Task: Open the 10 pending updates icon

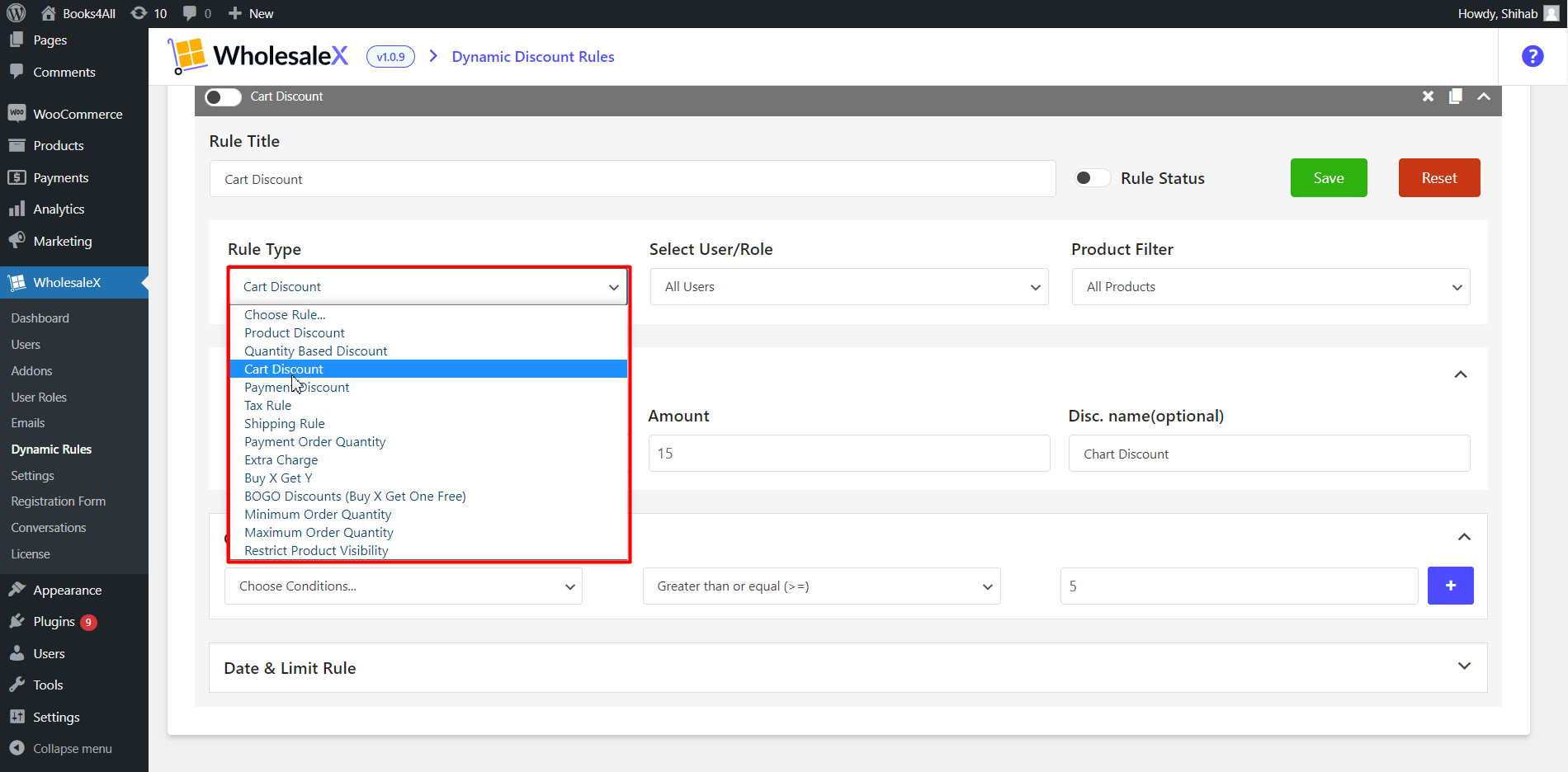Action: tap(149, 13)
